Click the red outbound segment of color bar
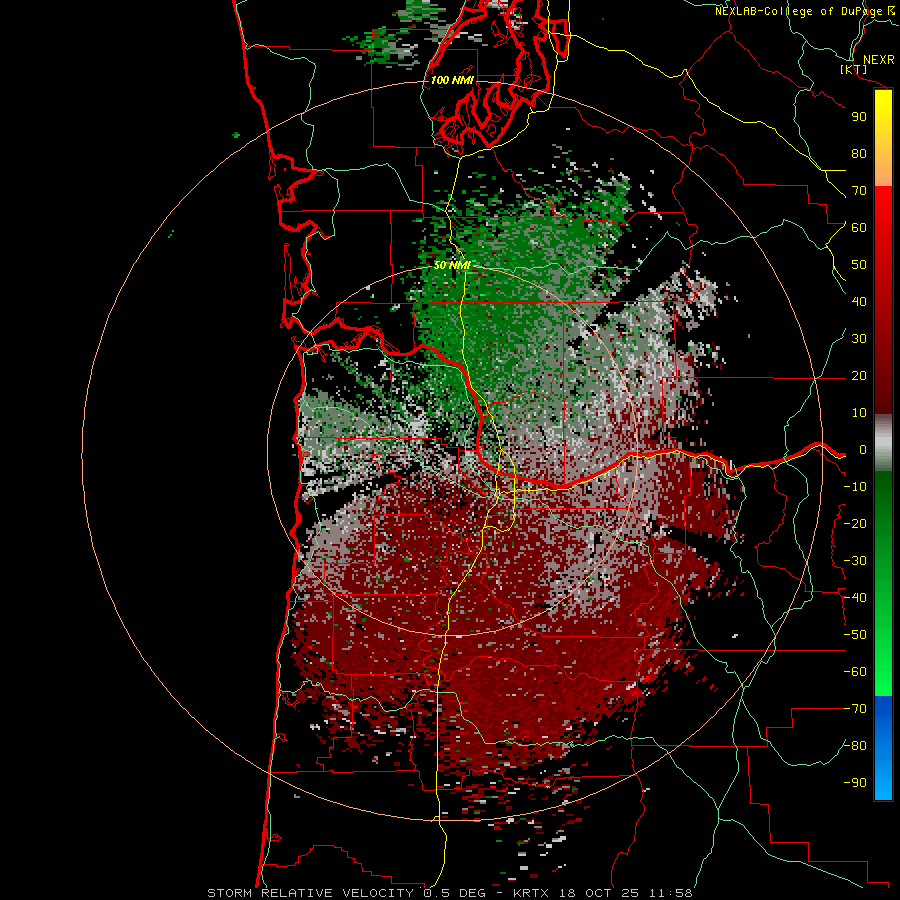Viewport: 900px width, 900px height. coord(883,300)
